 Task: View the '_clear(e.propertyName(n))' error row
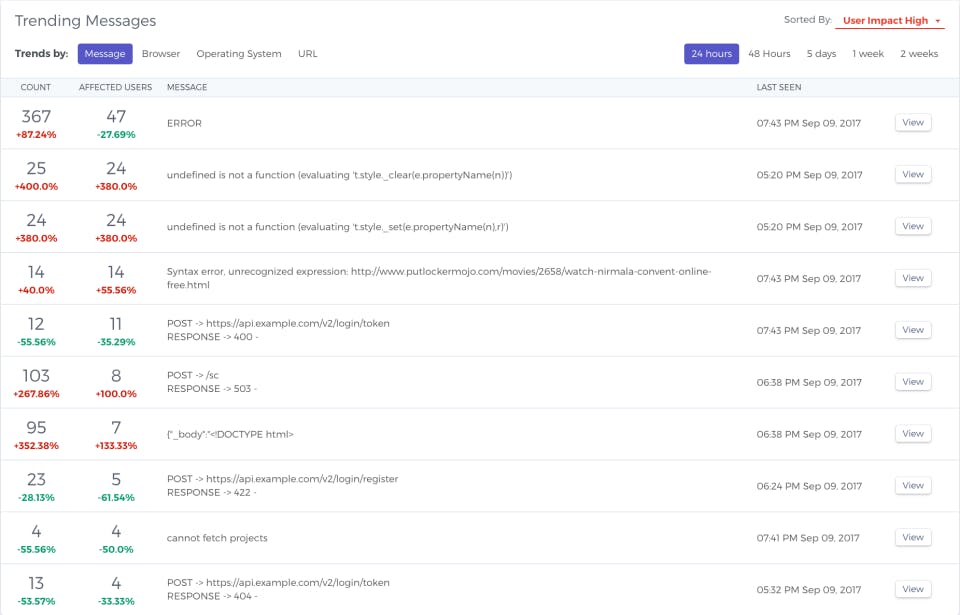(912, 174)
